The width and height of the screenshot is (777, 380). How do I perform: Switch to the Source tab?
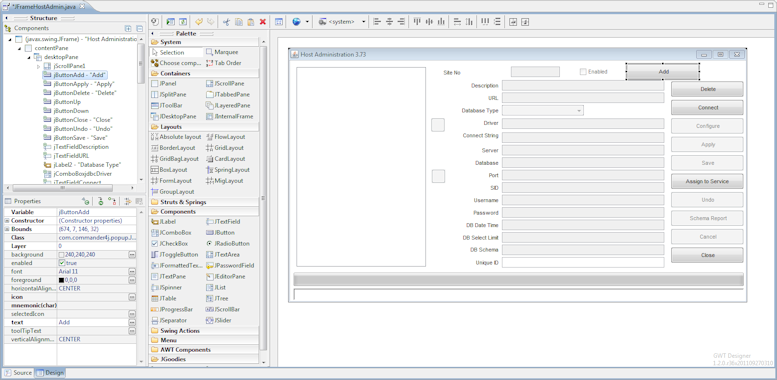[x=18, y=373]
